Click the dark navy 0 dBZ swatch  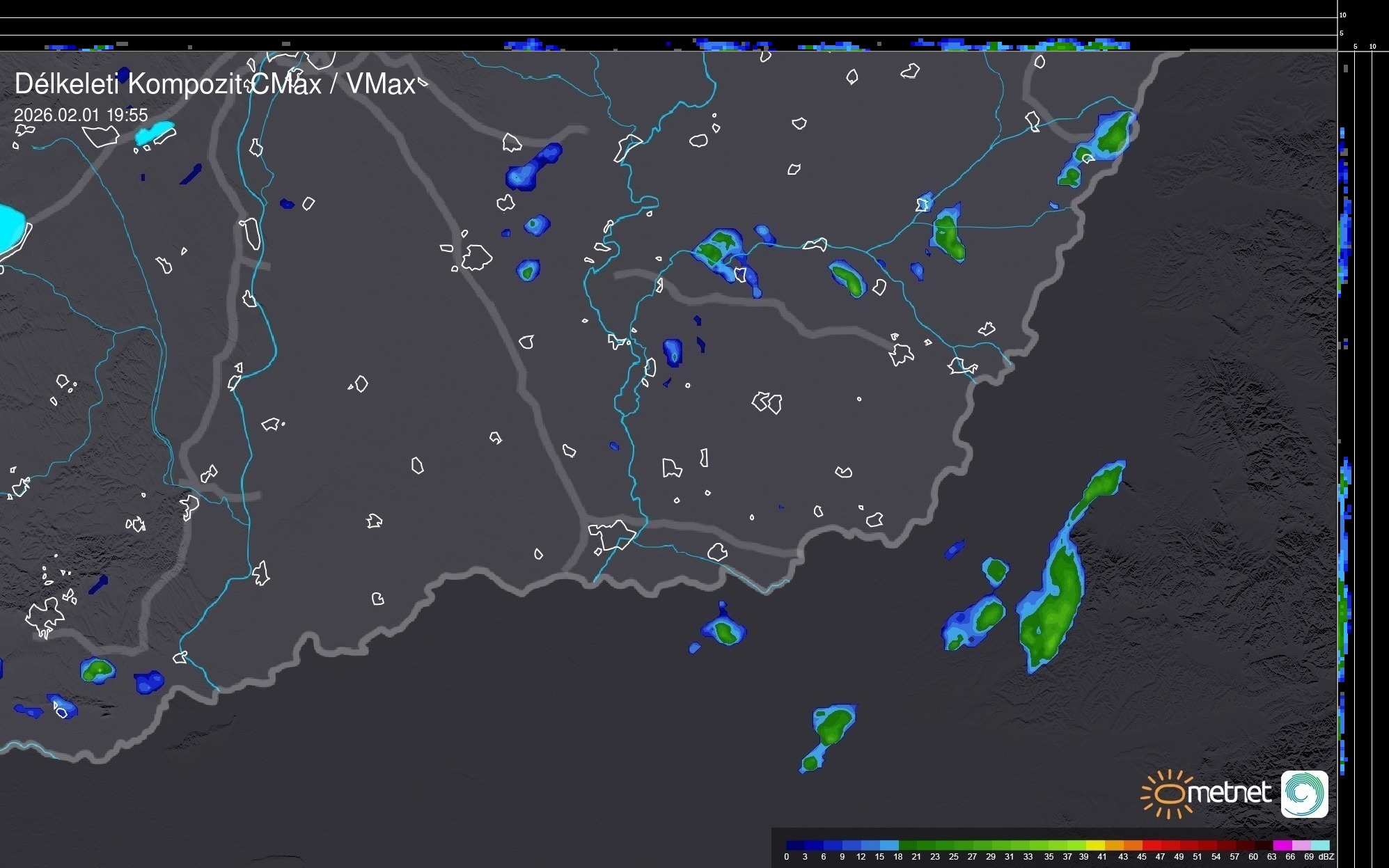[795, 845]
